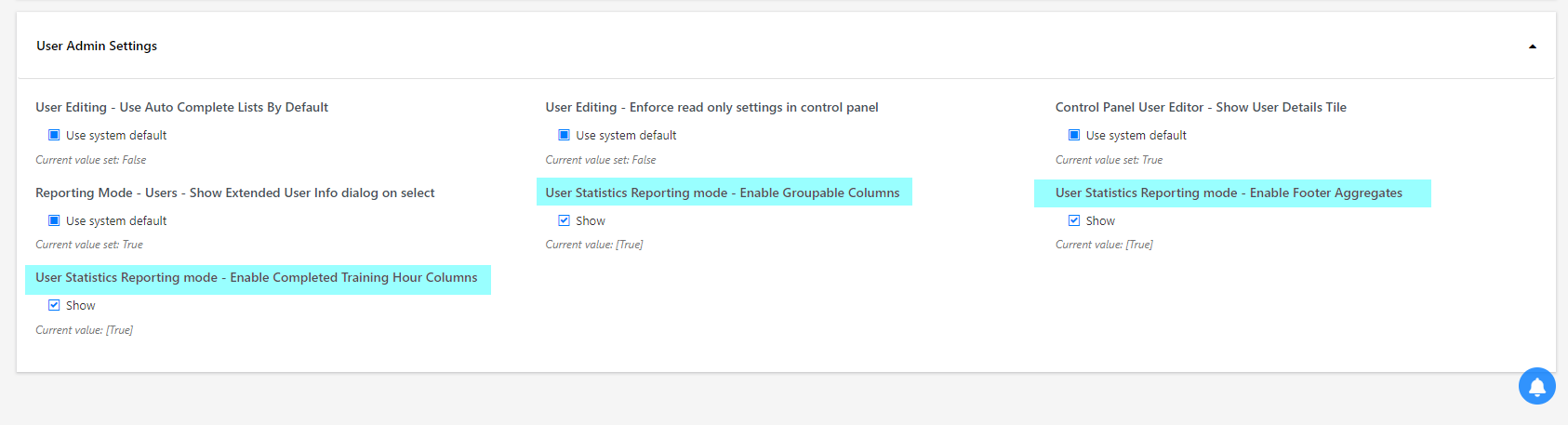
Task: Click 'Current value set: True' under User Details Tile
Action: 1109,160
